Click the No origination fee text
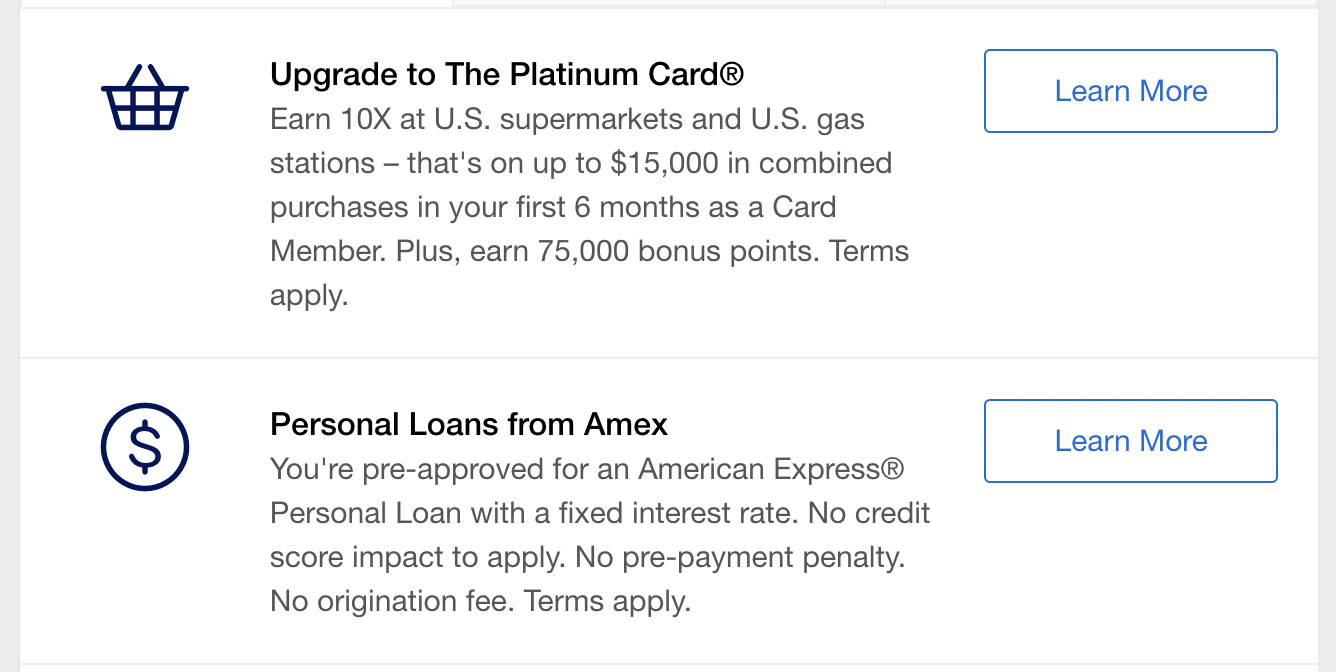 tap(392, 601)
